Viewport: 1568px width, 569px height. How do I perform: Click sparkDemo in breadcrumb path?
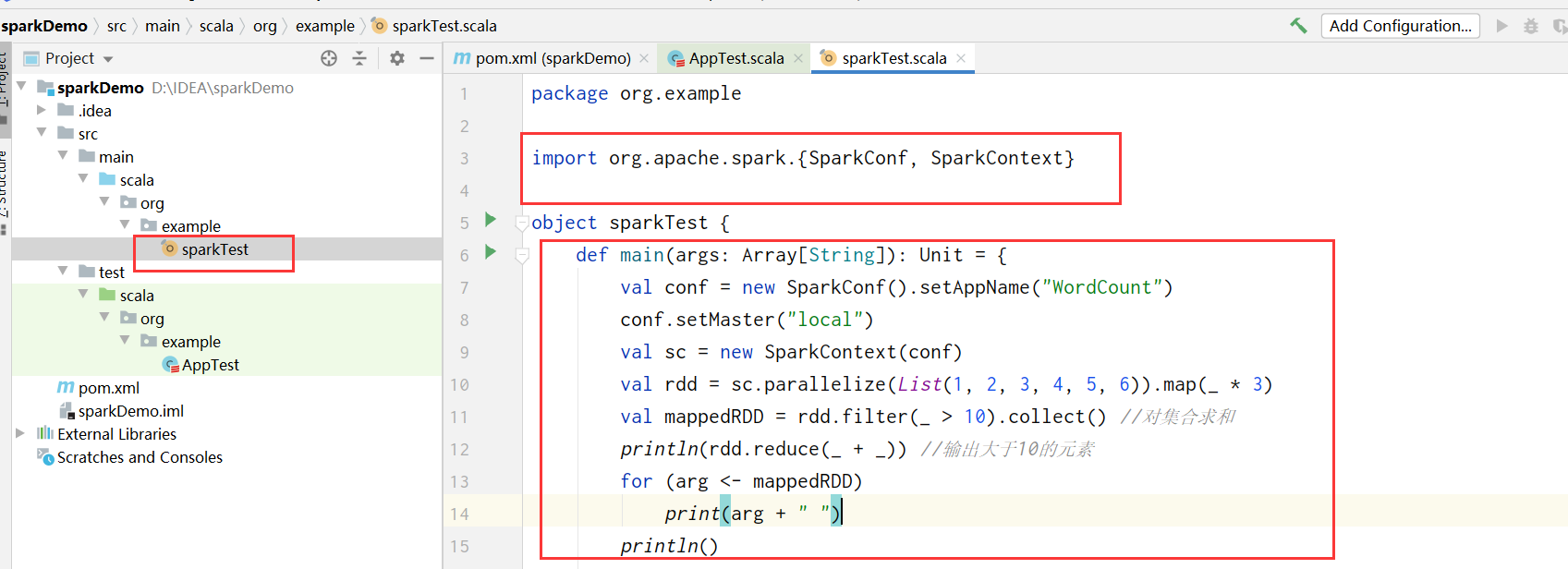(x=43, y=26)
